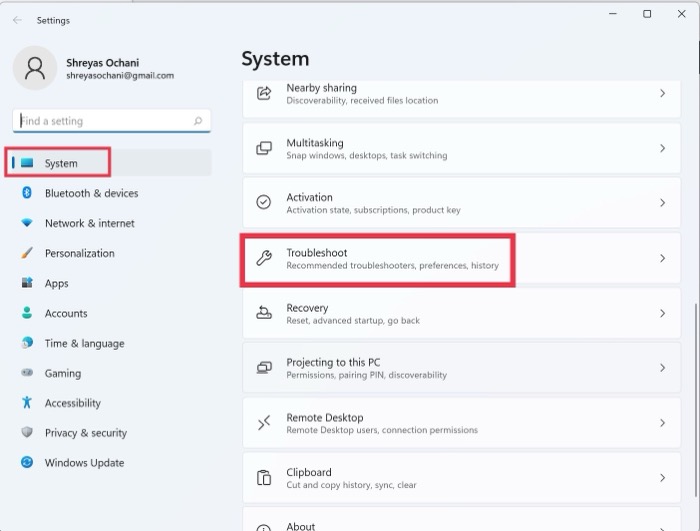Click the Time & language globe icon
The height and width of the screenshot is (531, 700).
point(27,343)
